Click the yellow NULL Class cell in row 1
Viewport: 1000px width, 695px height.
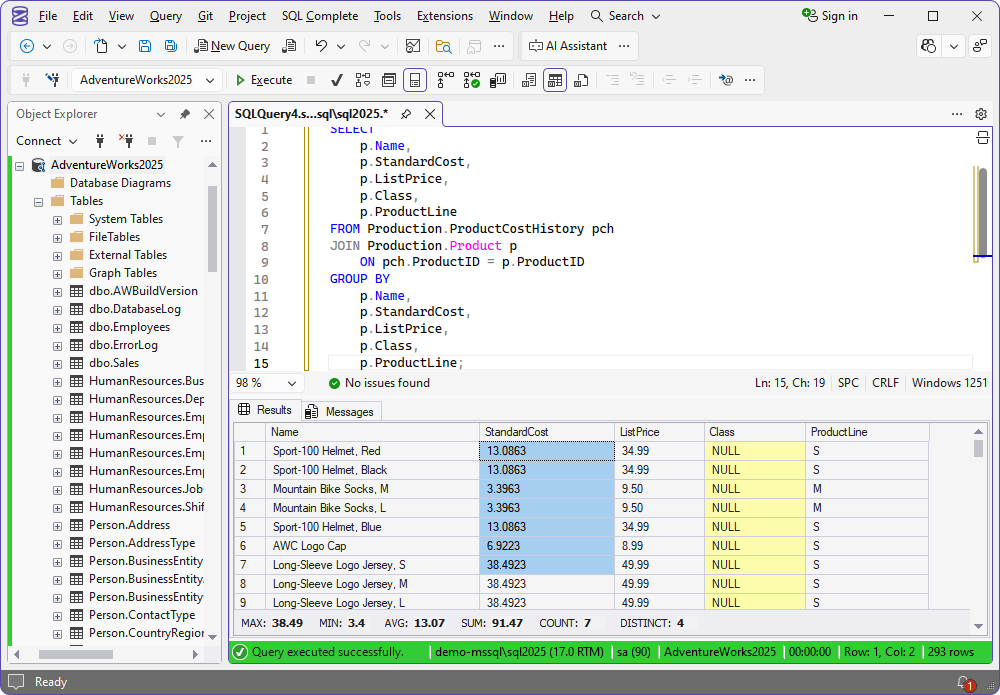754,451
